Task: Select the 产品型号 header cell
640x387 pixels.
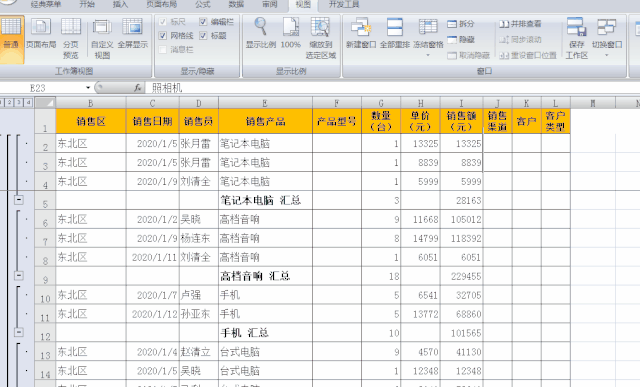Action: [337, 121]
